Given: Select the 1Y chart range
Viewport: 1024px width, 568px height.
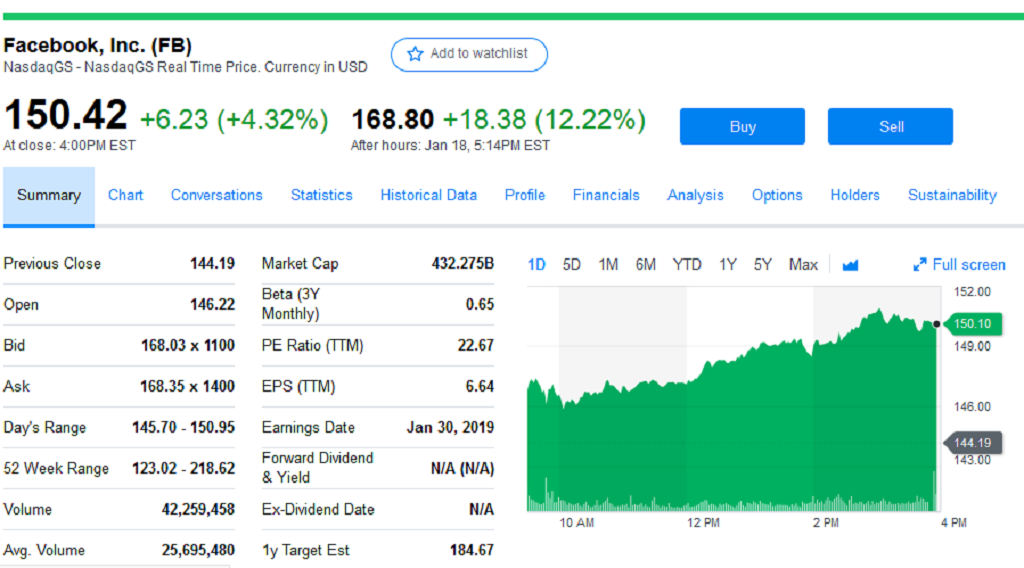Looking at the screenshot, I should [x=728, y=264].
